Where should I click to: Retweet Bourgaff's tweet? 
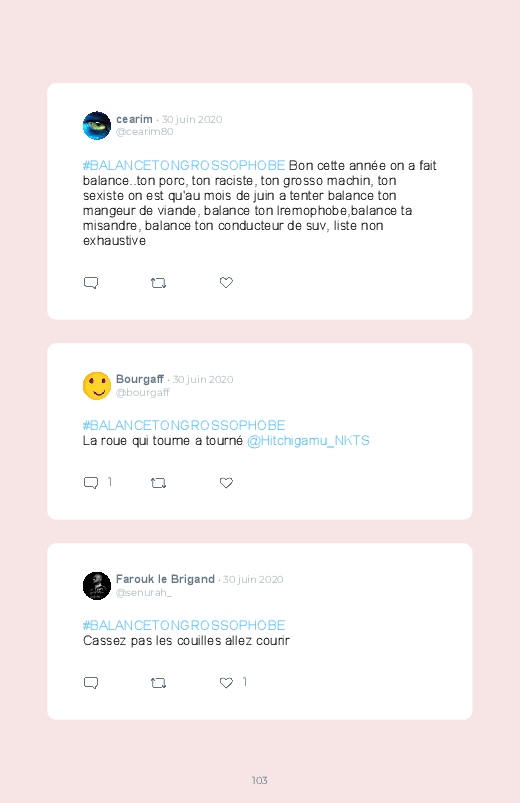point(158,483)
